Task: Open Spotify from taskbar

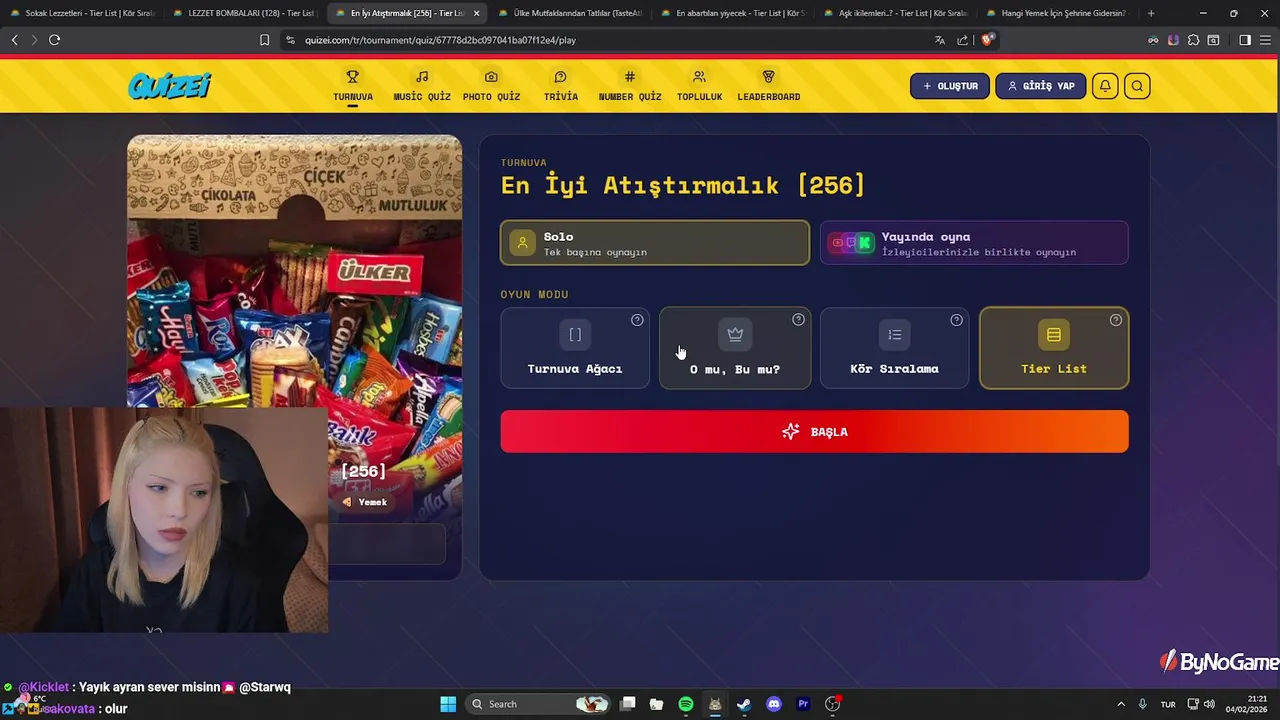Action: click(x=686, y=704)
